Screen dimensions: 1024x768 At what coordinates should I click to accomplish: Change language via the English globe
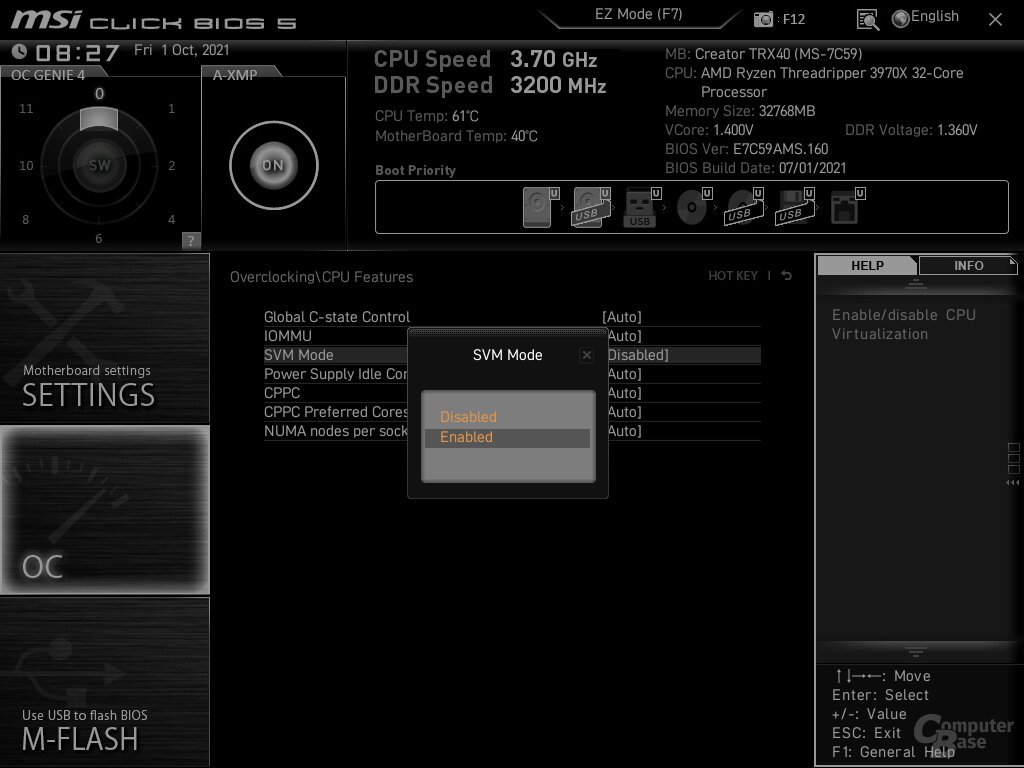926,18
